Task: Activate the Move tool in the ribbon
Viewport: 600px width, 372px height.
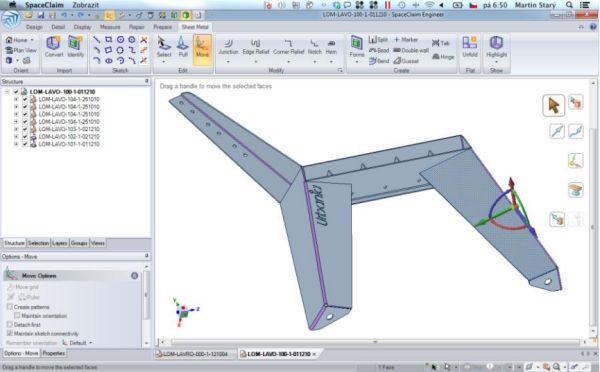Action: (202, 47)
